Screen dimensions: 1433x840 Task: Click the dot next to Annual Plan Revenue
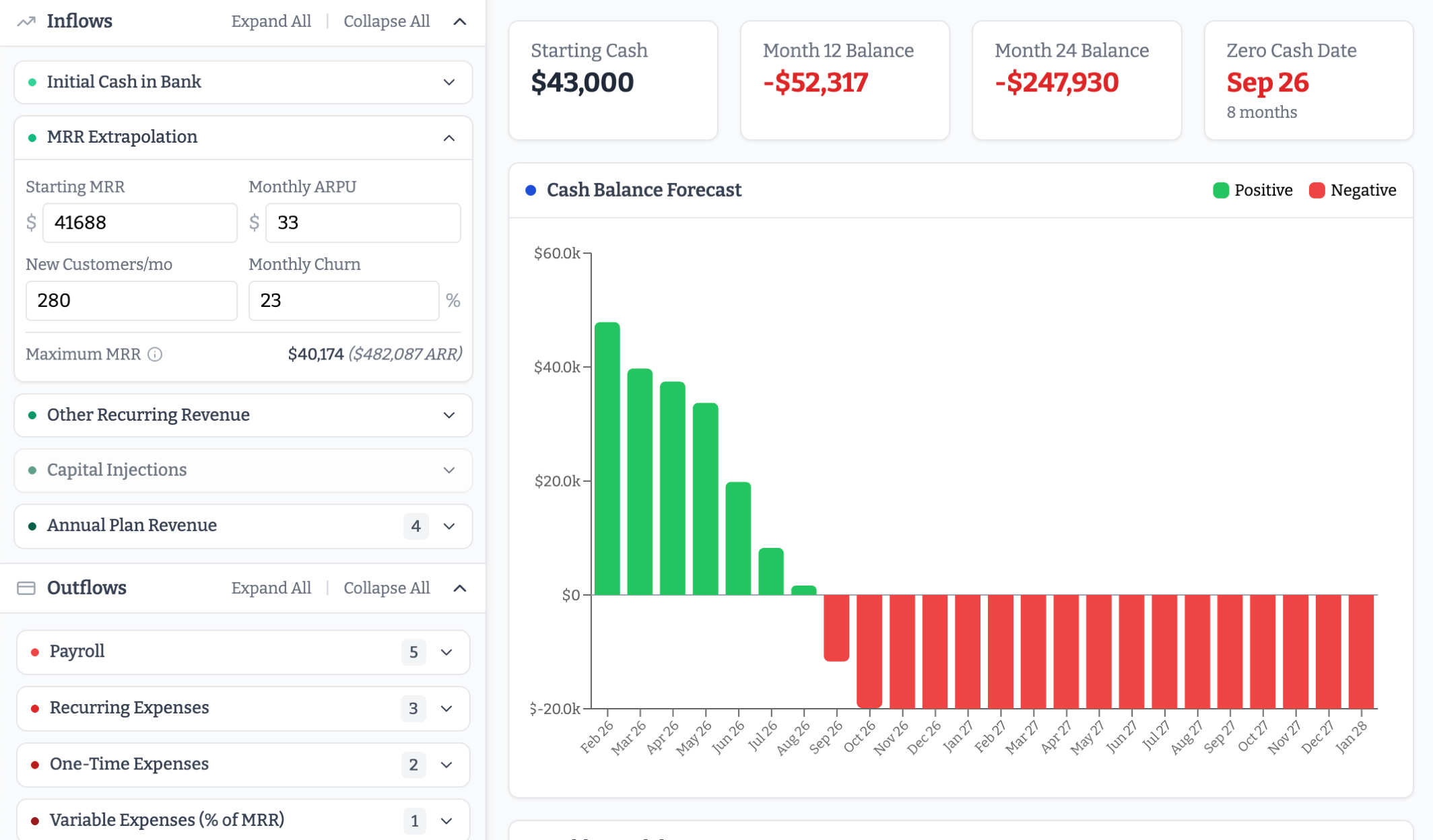point(32,526)
